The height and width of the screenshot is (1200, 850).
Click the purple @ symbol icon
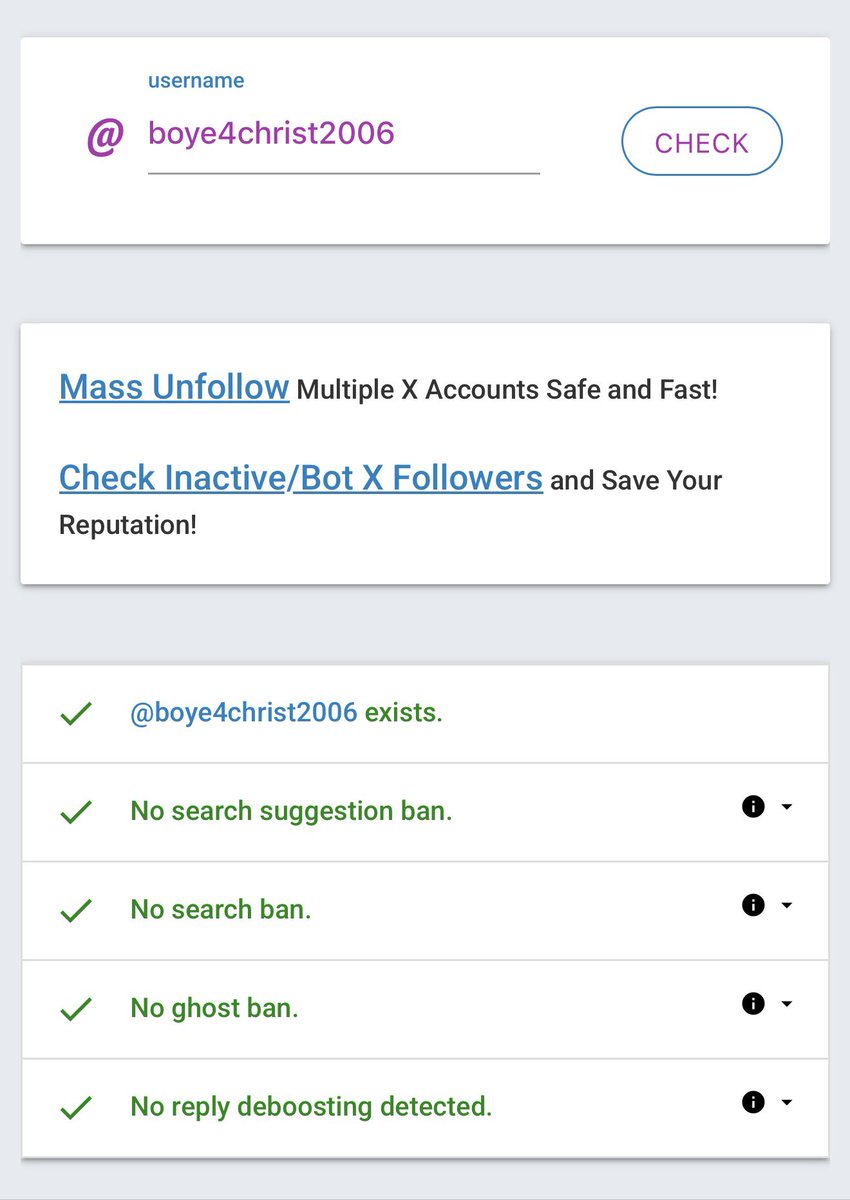click(x=105, y=137)
